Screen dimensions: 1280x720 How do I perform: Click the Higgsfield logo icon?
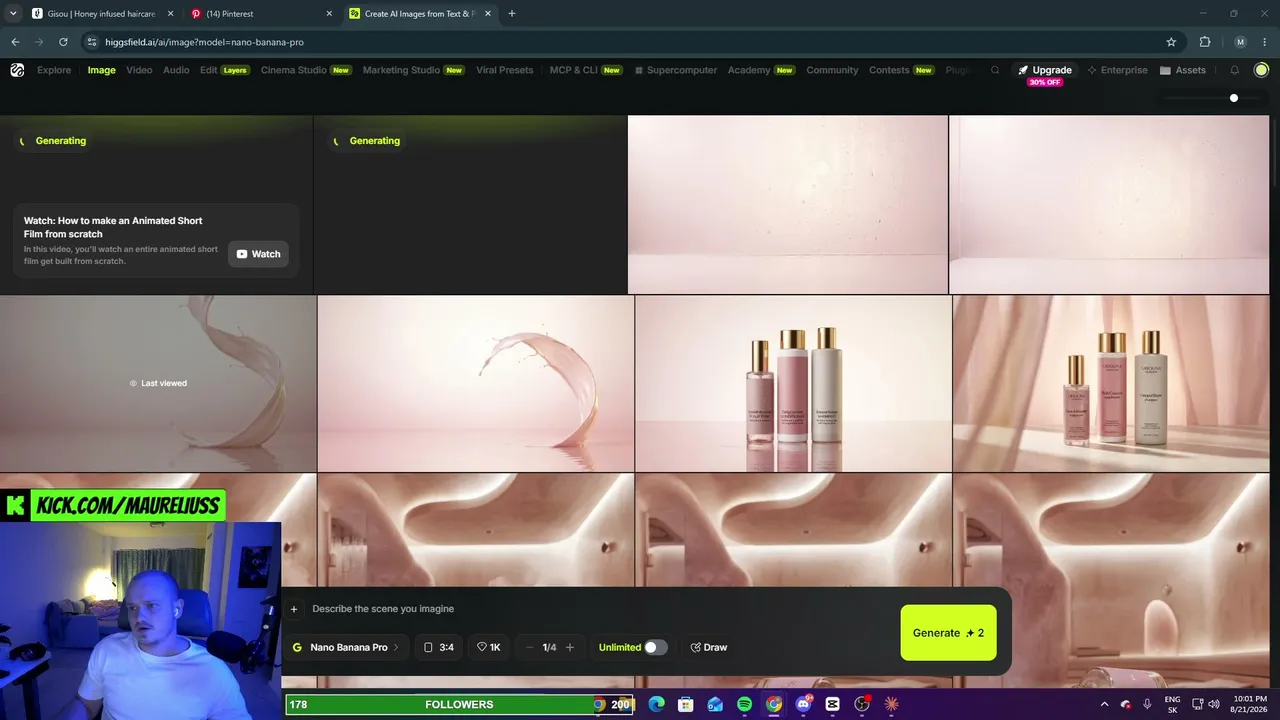coord(17,70)
